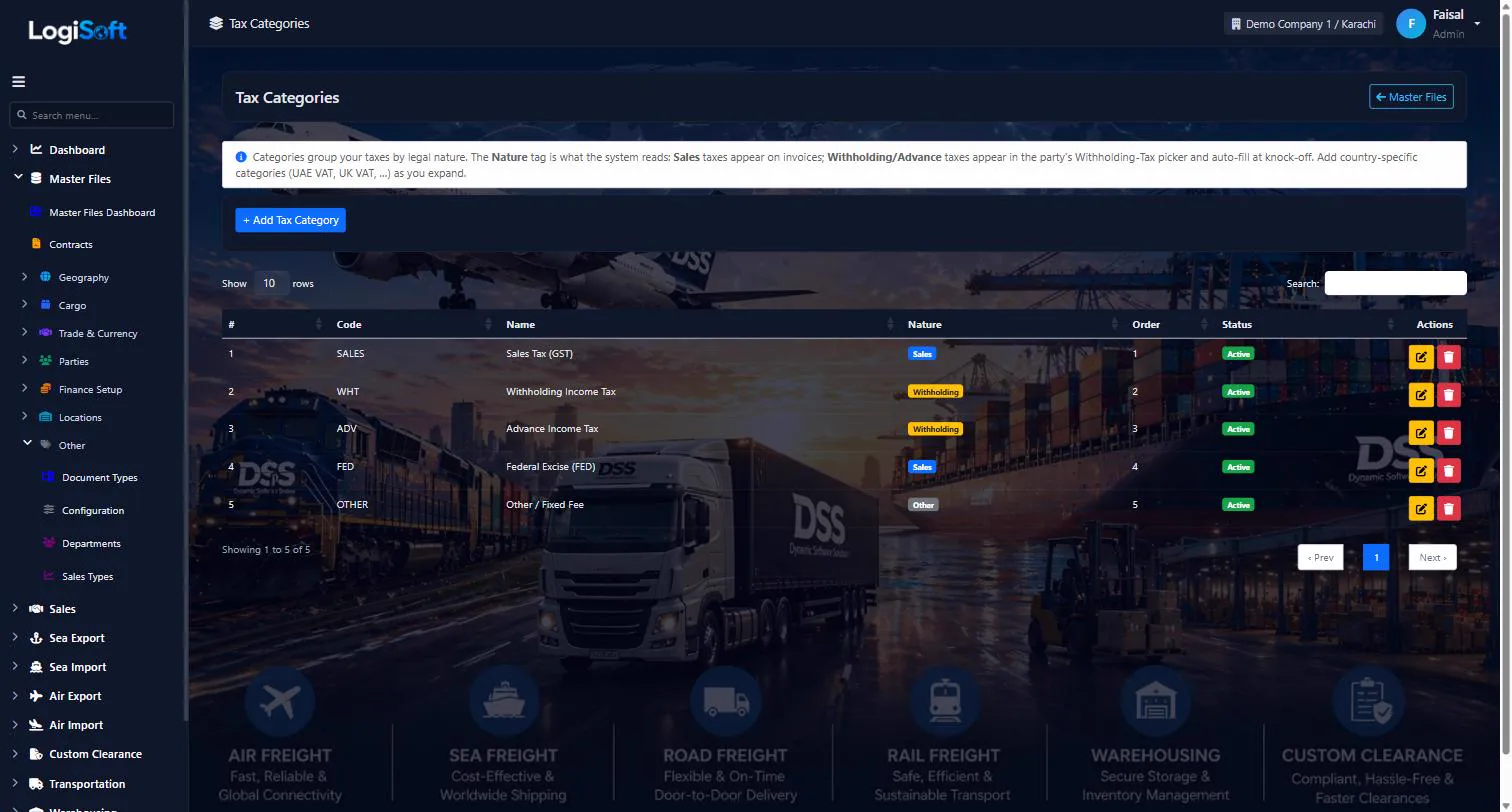Delete the Advance Income Tax row
This screenshot has height=812, width=1512.
click(1448, 433)
